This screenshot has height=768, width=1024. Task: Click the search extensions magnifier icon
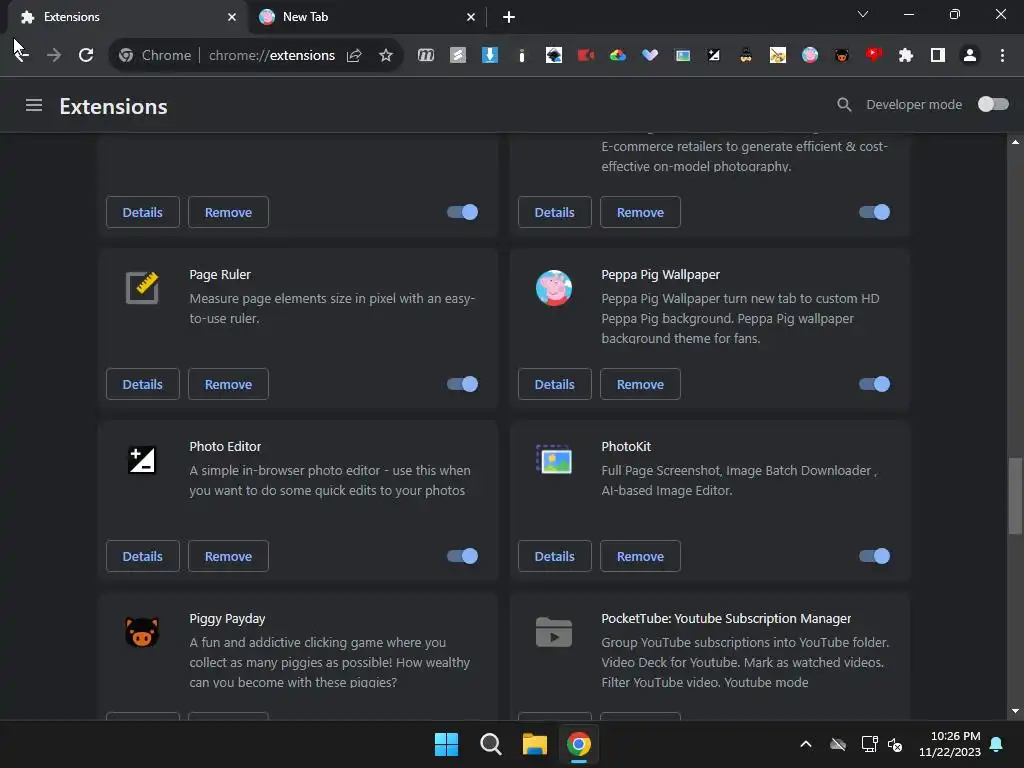coord(844,104)
